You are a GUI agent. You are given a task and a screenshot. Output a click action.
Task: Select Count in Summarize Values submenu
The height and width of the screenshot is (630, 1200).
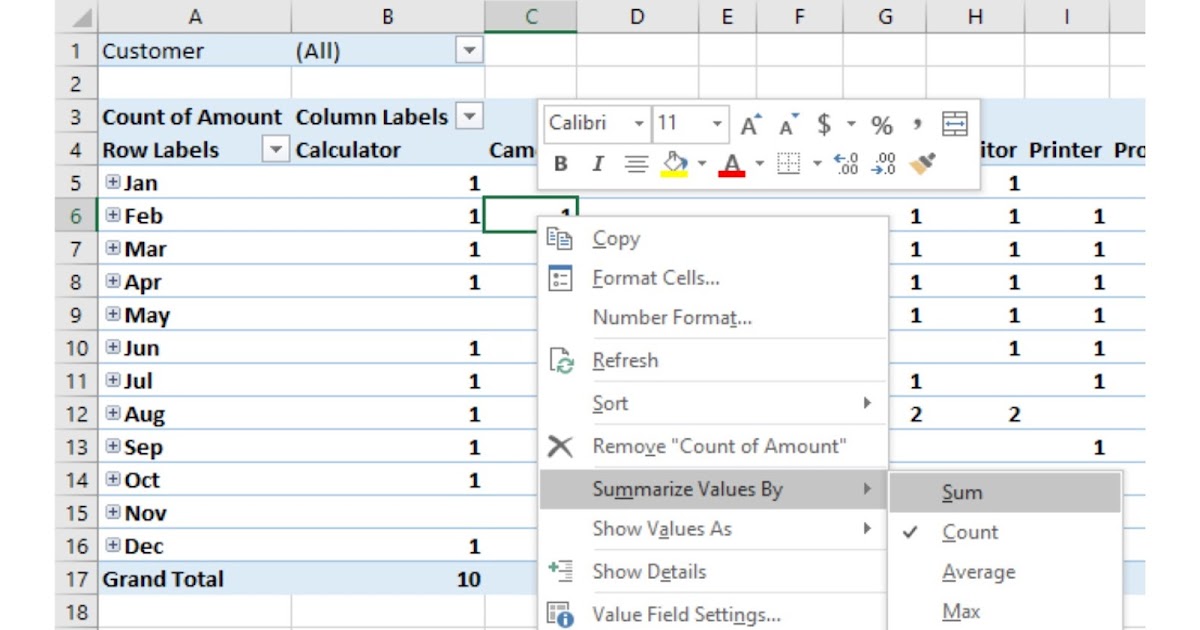(969, 532)
